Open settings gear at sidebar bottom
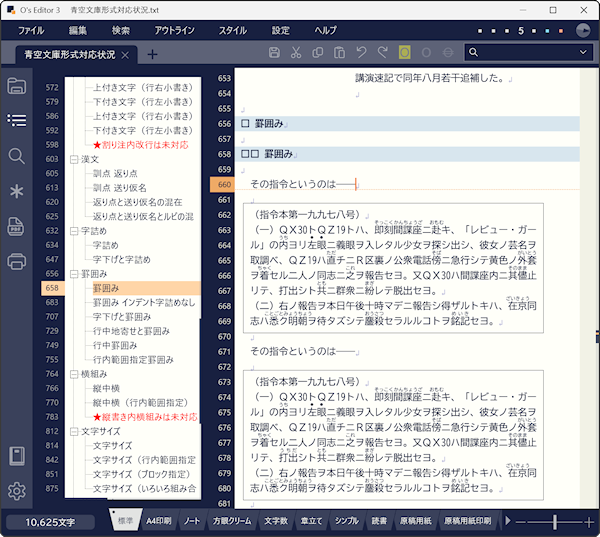Viewport: 600px width, 537px height. tap(16, 491)
